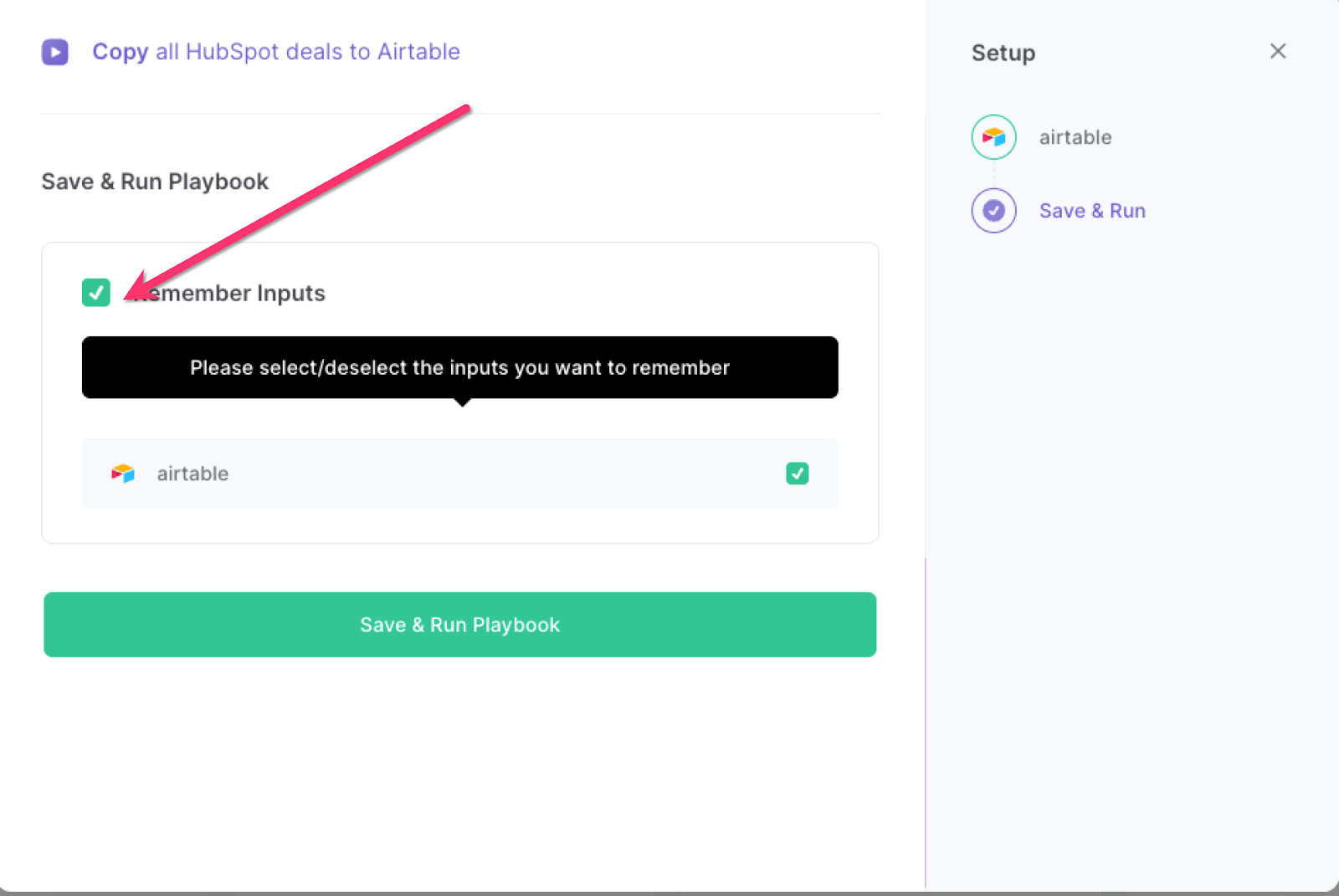Viewport: 1339px width, 896px height.
Task: Open the Copy all HubSpot deals to Airtable title
Action: 276,52
